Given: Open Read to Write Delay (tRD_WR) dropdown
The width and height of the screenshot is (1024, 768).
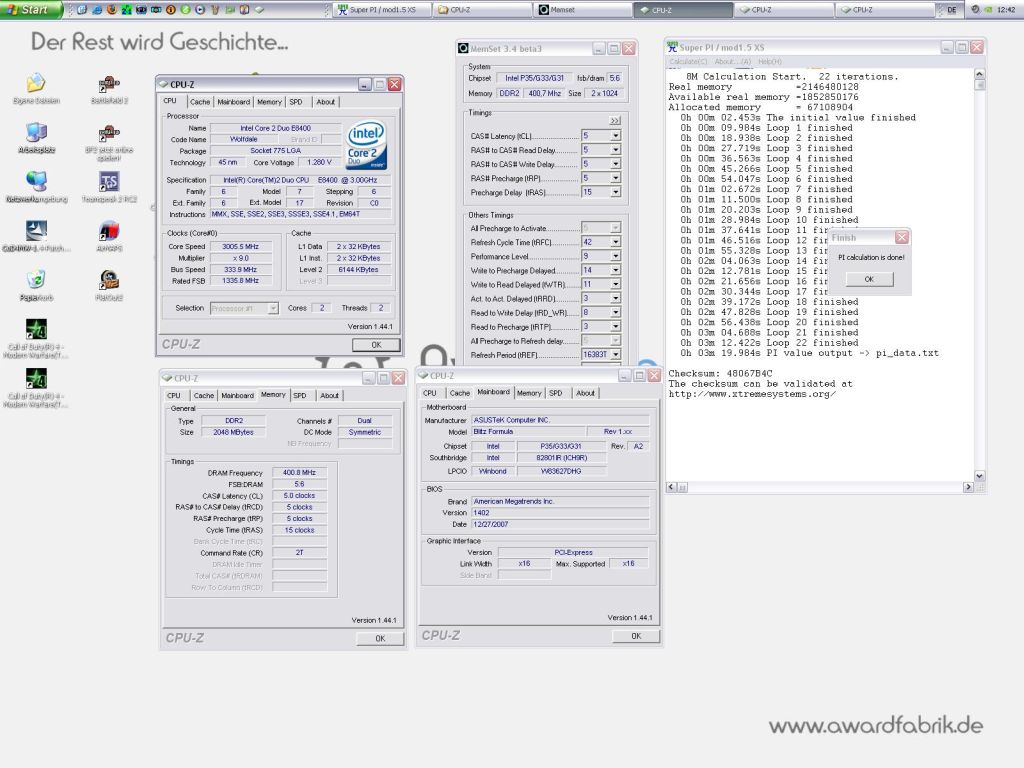Looking at the screenshot, I should 615,312.
